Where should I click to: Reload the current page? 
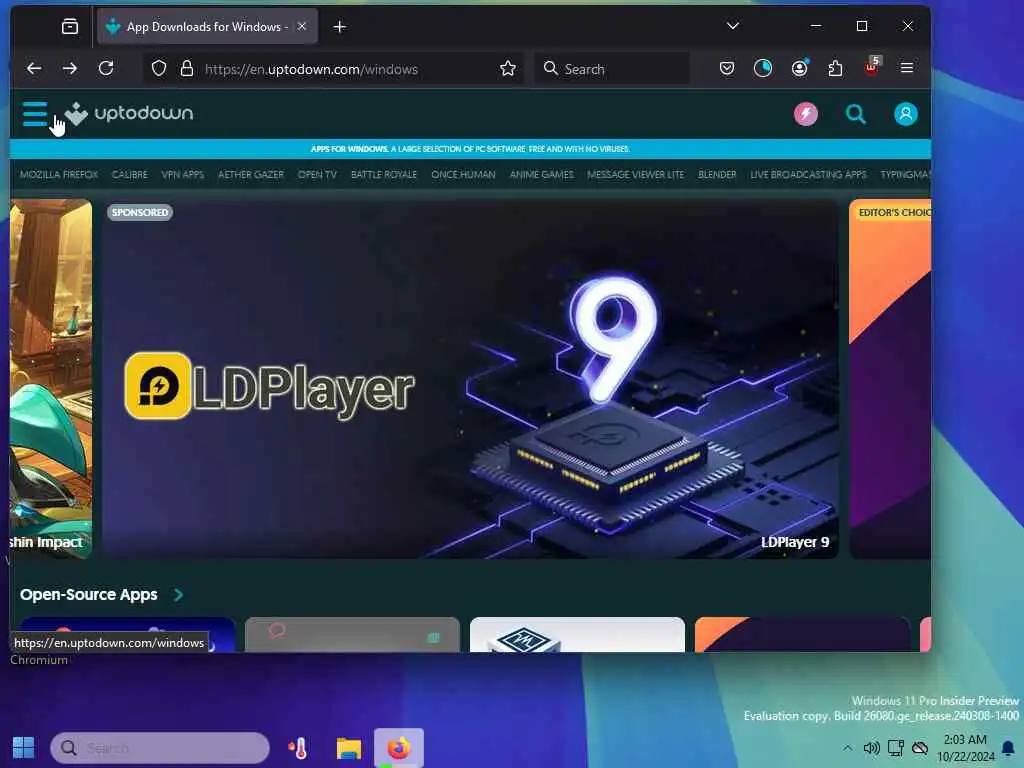coord(106,68)
